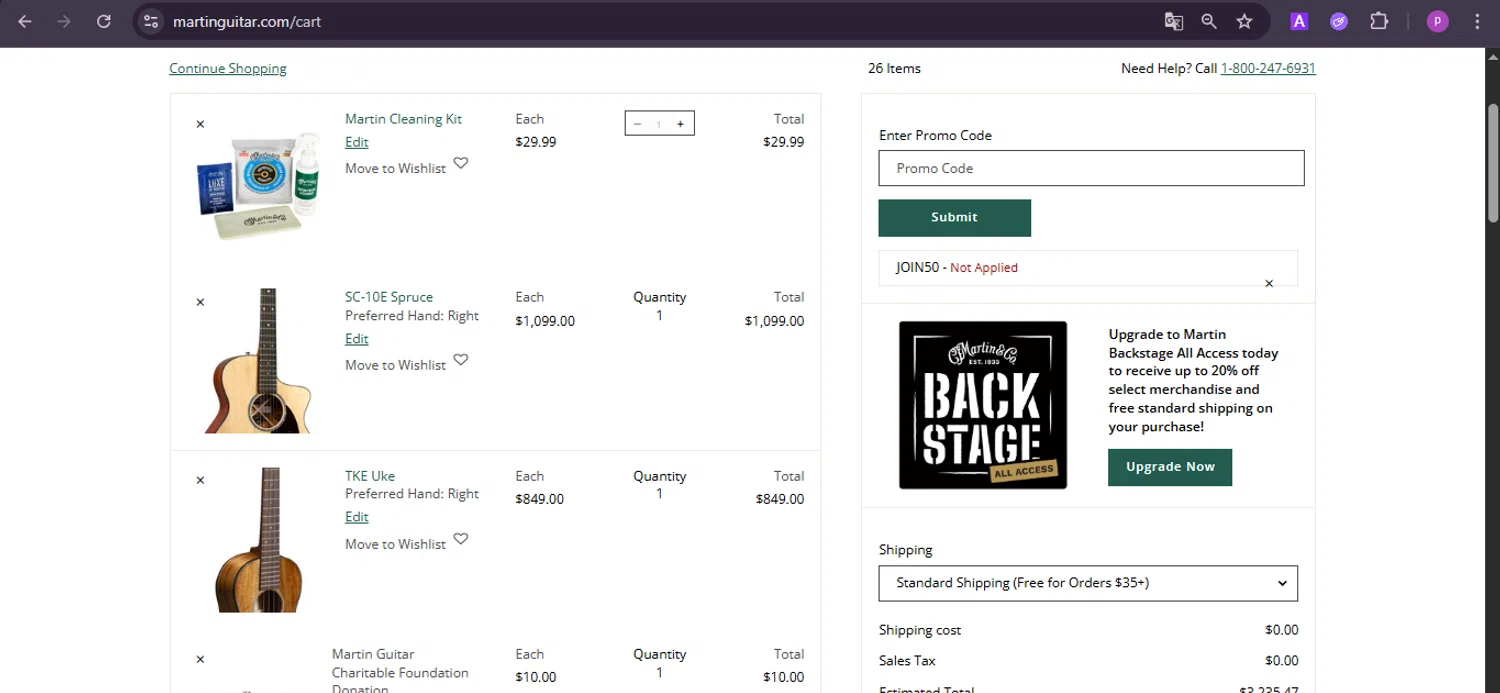Image resolution: width=1500 pixels, height=693 pixels.
Task: Open site information icon in address bar
Action: click(x=151, y=21)
